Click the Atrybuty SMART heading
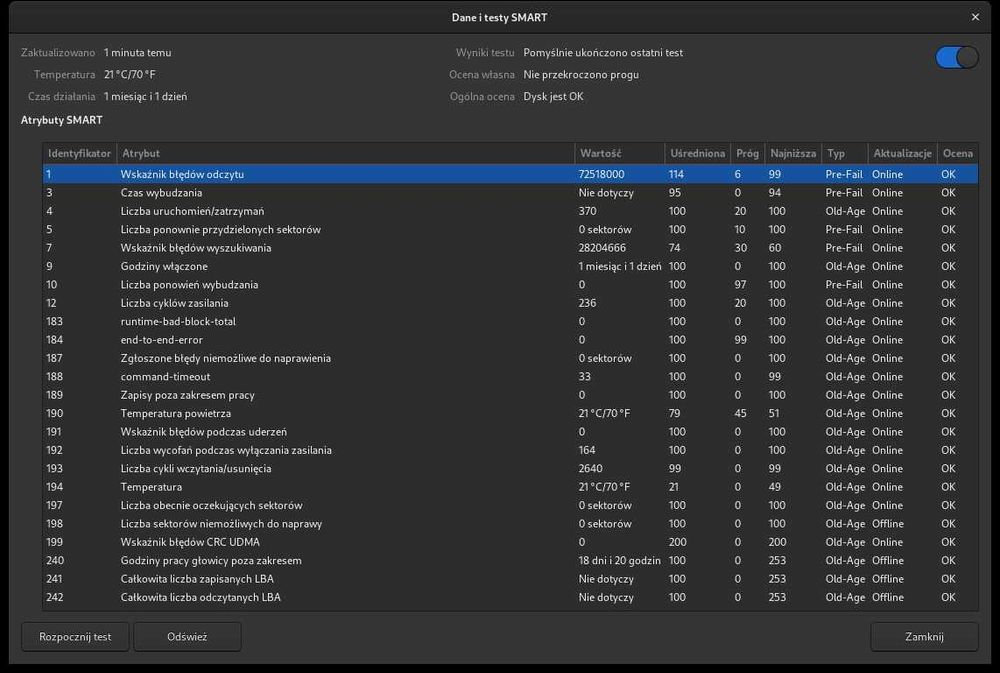1000x673 pixels. pyautogui.click(x=61, y=120)
